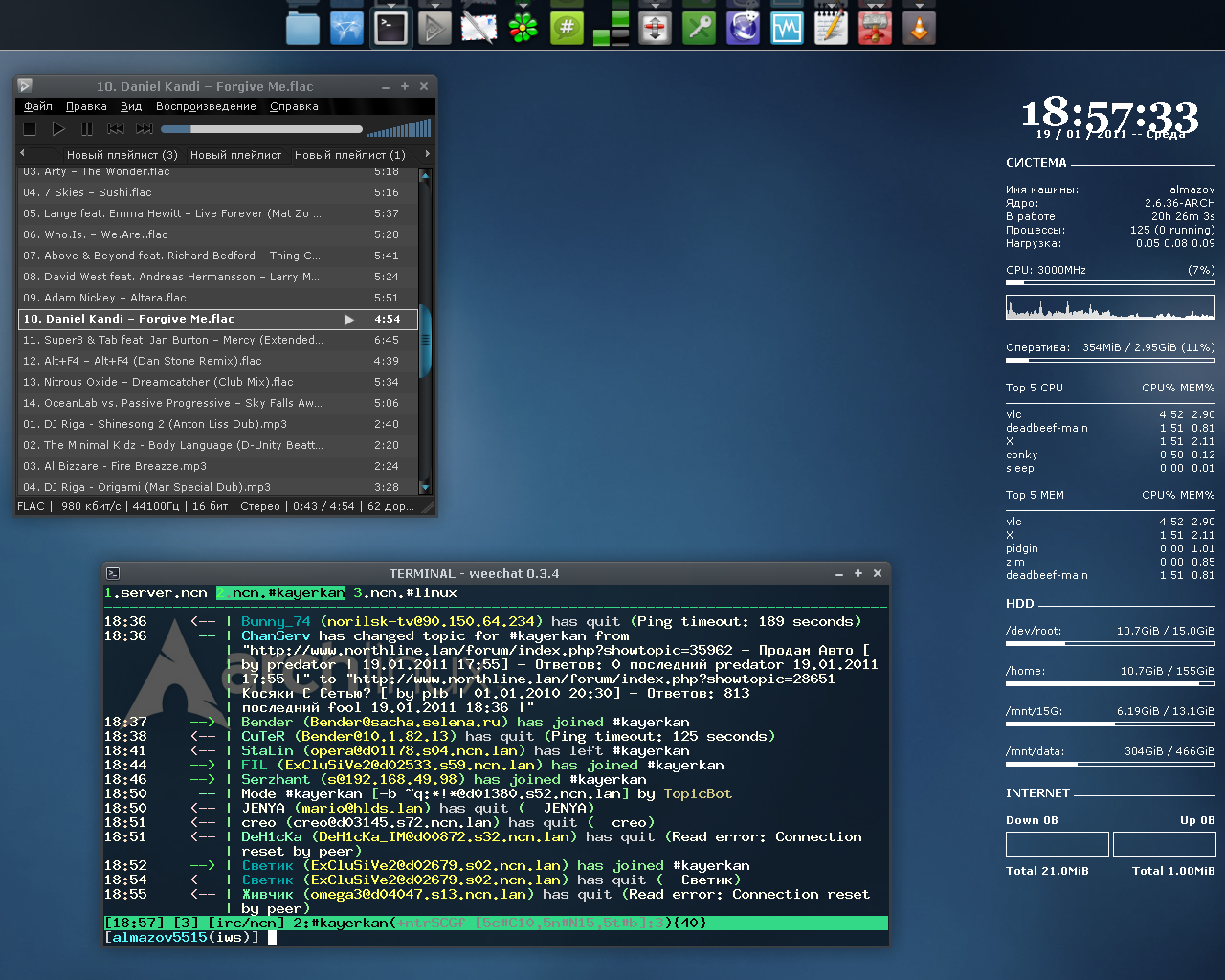Screen dimensions: 1225x980
Task: Select track 13. Nitrous Oxide – Dreamcatcher
Action: pyautogui.click(x=218, y=382)
